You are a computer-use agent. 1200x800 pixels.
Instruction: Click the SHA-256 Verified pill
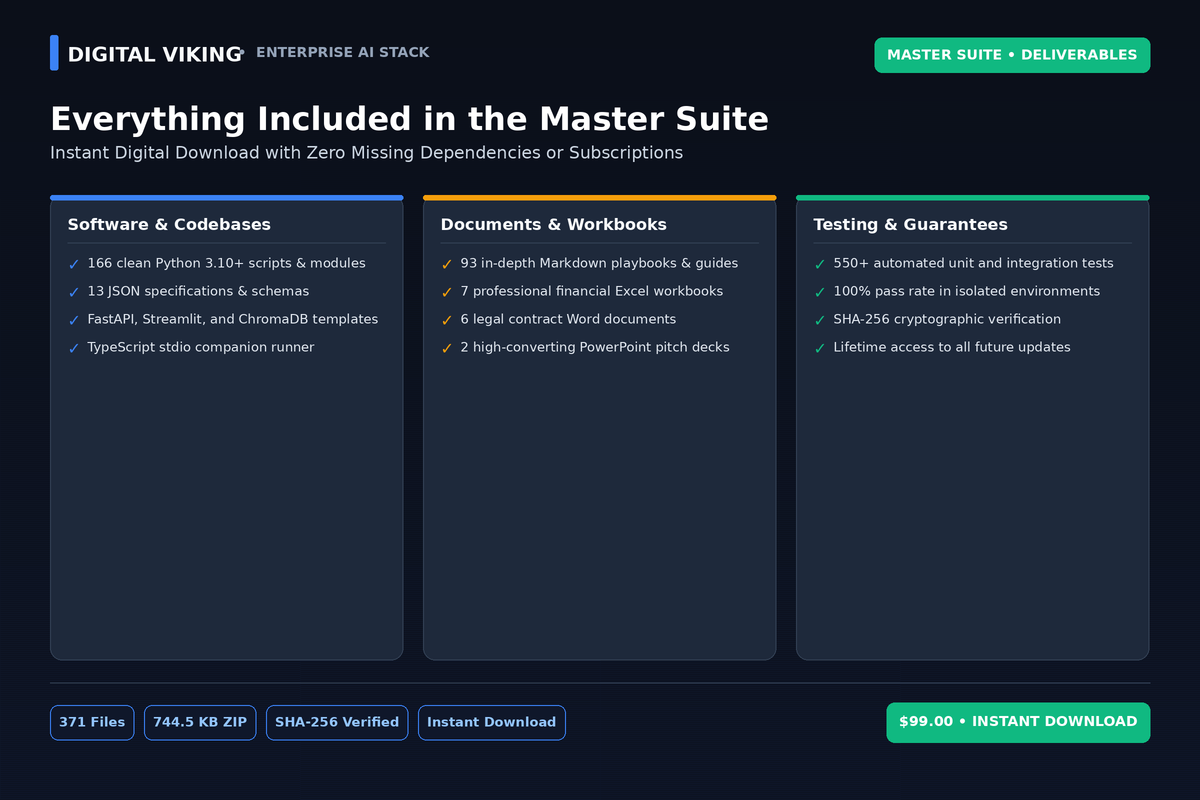[337, 722]
